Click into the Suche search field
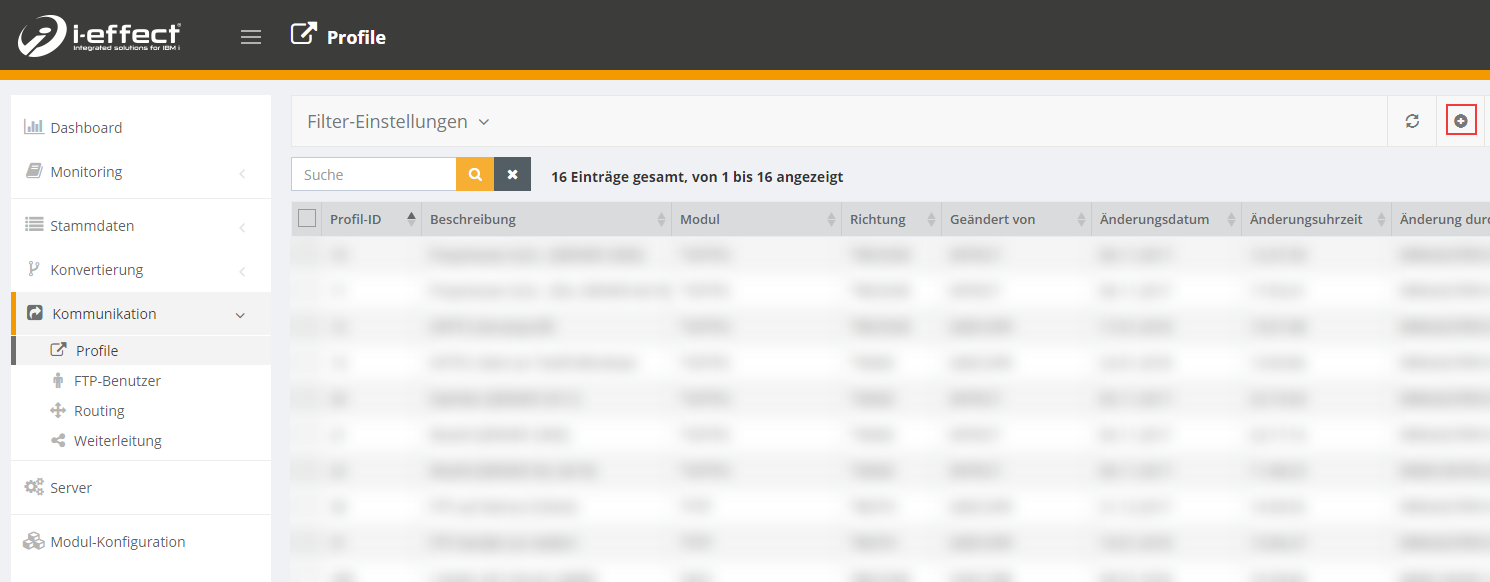Screen dimensions: 1490x582 (x=374, y=174)
